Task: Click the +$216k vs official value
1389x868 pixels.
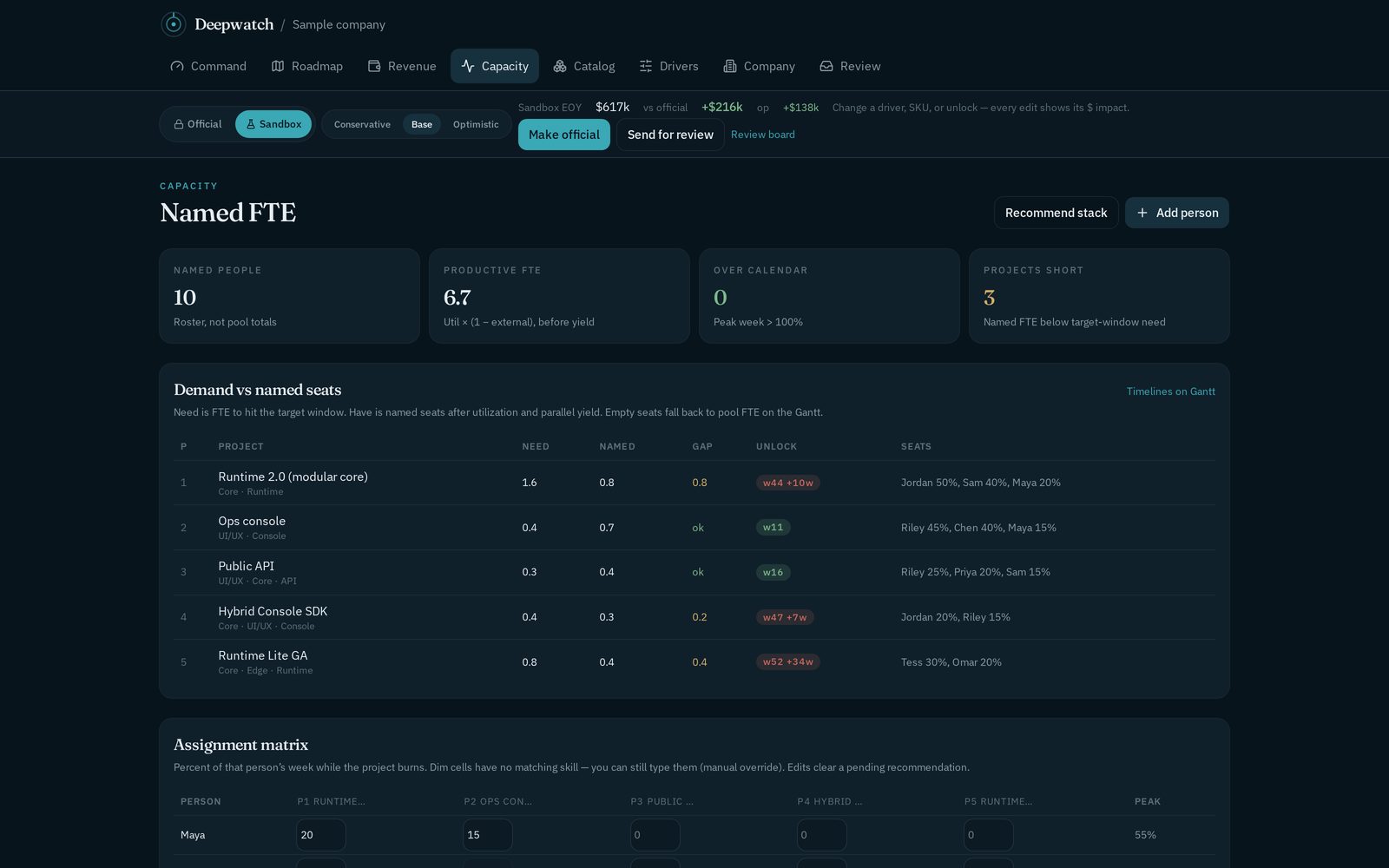Action: click(722, 107)
